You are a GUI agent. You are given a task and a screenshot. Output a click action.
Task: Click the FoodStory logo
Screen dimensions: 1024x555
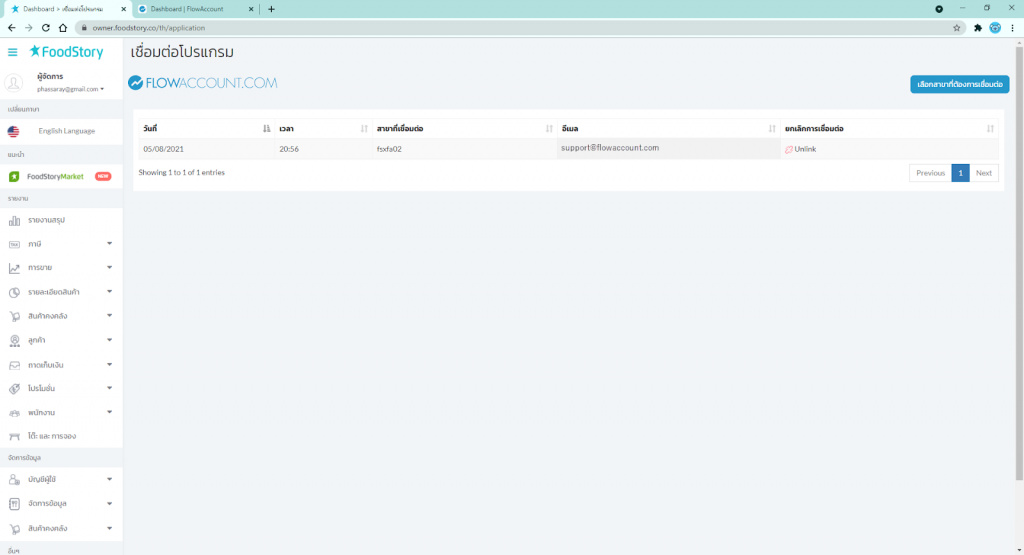[x=66, y=52]
